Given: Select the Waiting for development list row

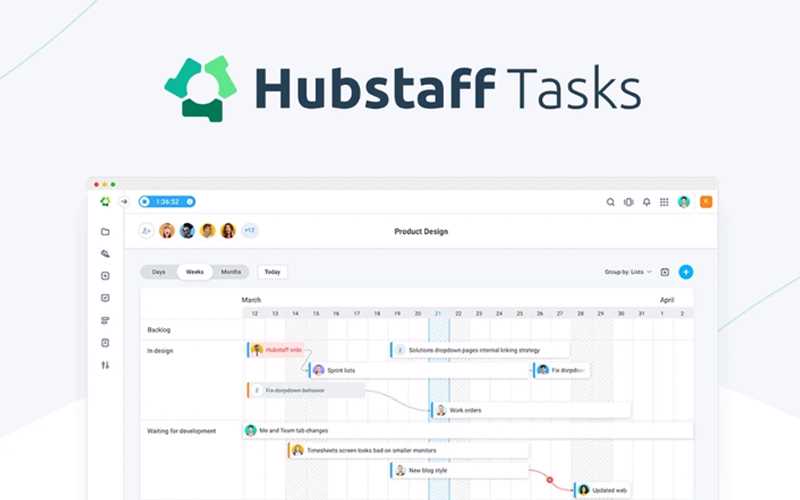Looking at the screenshot, I should (182, 431).
